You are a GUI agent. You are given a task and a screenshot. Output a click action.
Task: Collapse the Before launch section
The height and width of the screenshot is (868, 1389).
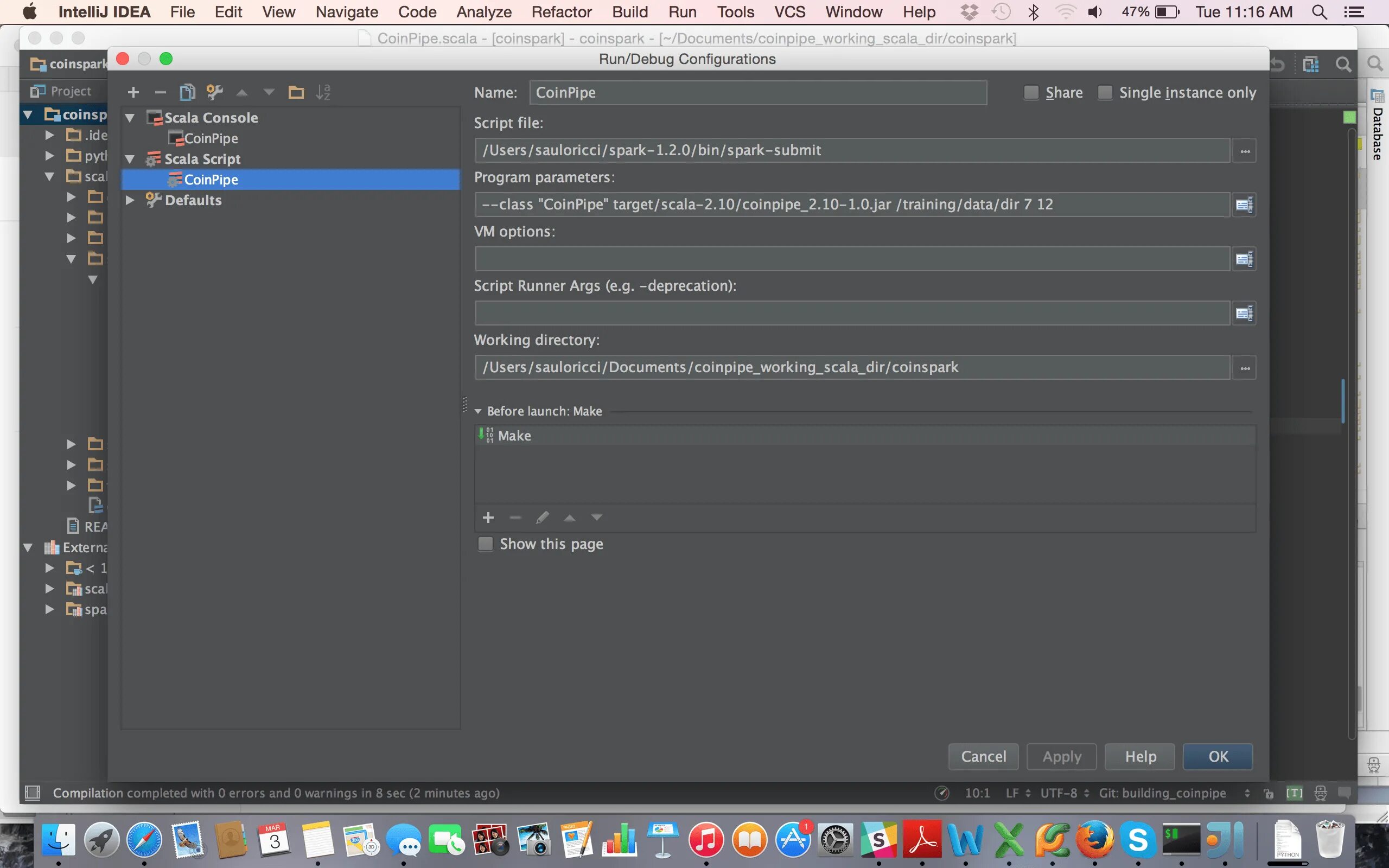pyautogui.click(x=478, y=411)
